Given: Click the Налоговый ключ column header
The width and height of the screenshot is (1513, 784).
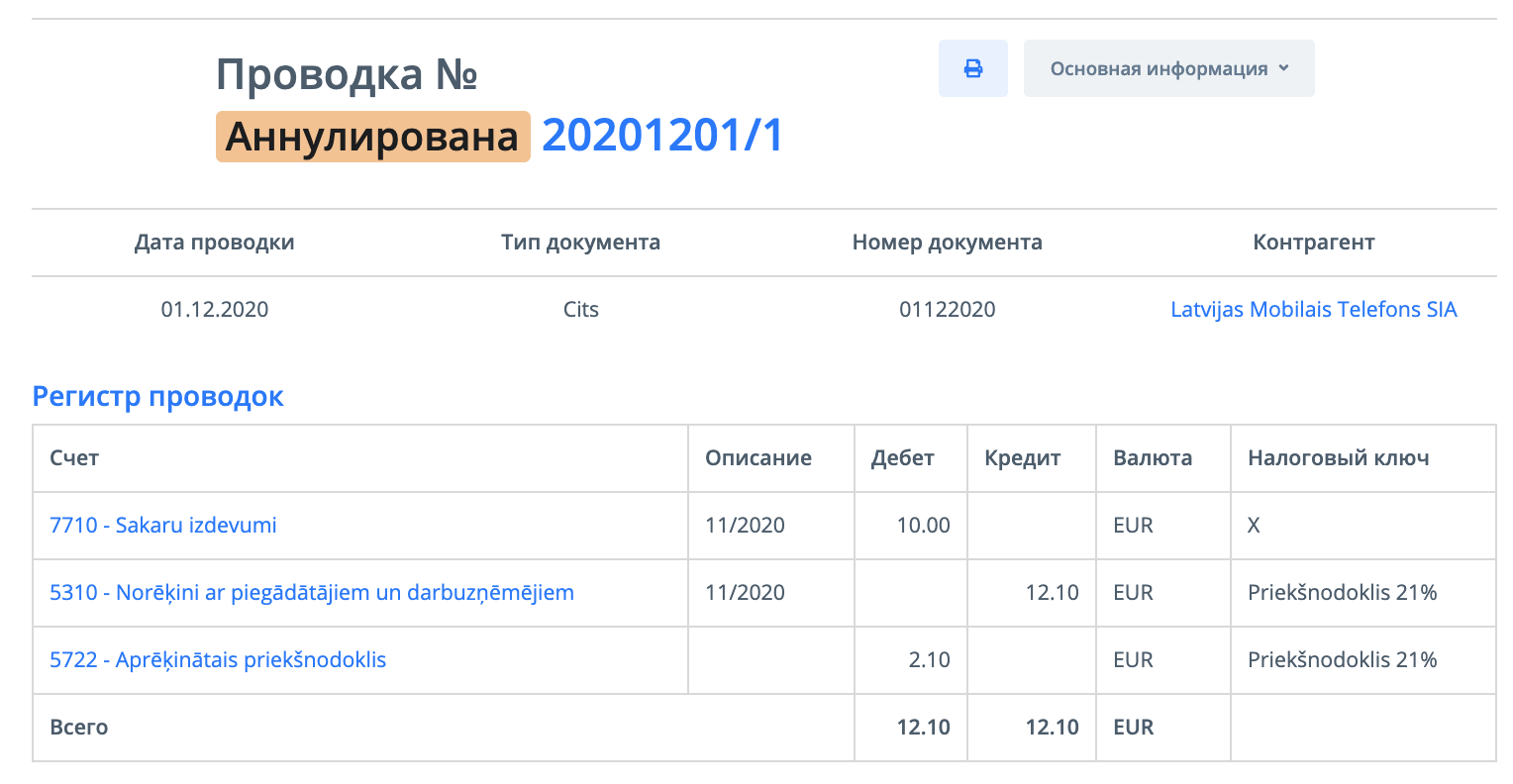Looking at the screenshot, I should (1338, 458).
